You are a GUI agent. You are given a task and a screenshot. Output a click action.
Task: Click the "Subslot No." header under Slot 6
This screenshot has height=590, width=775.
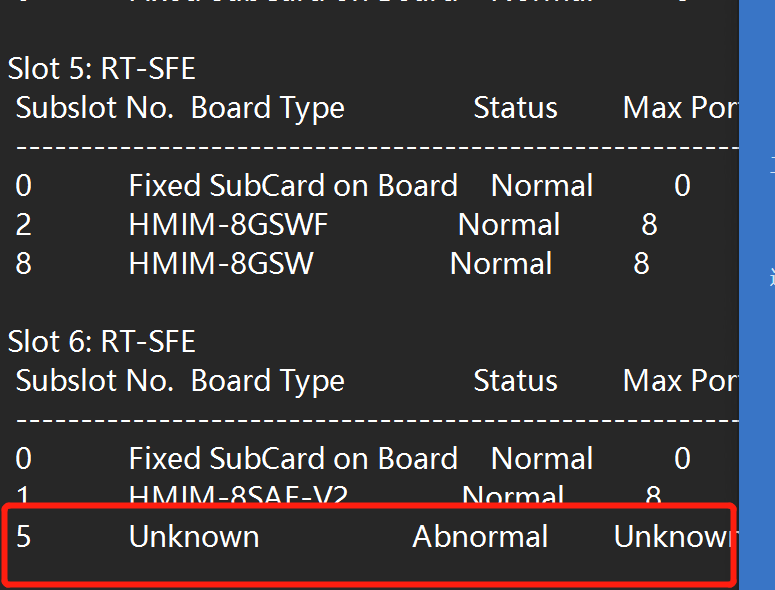(95, 381)
